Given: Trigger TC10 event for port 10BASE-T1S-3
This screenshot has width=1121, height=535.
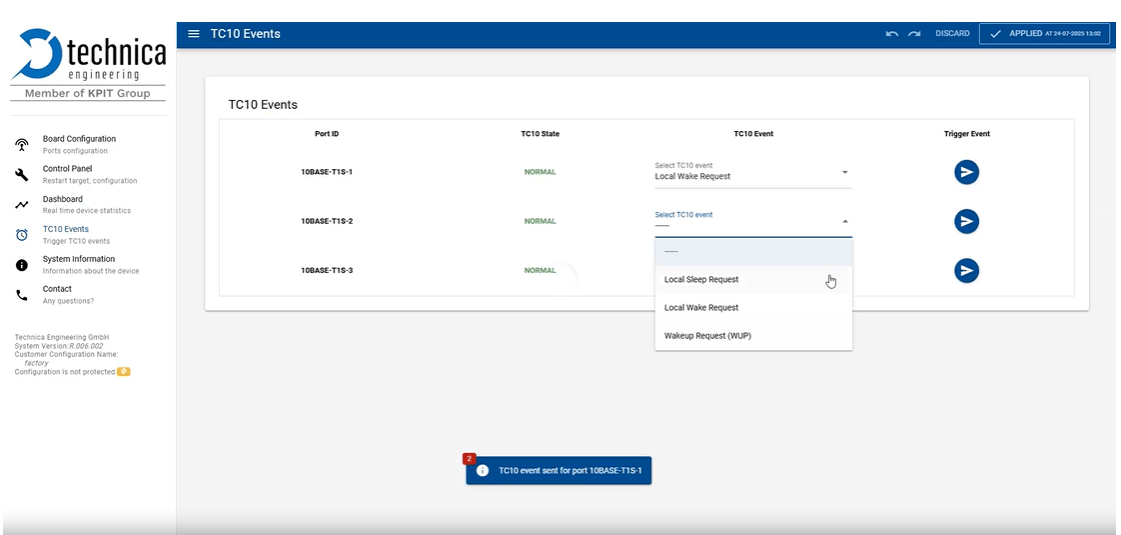Looking at the screenshot, I should click(966, 270).
